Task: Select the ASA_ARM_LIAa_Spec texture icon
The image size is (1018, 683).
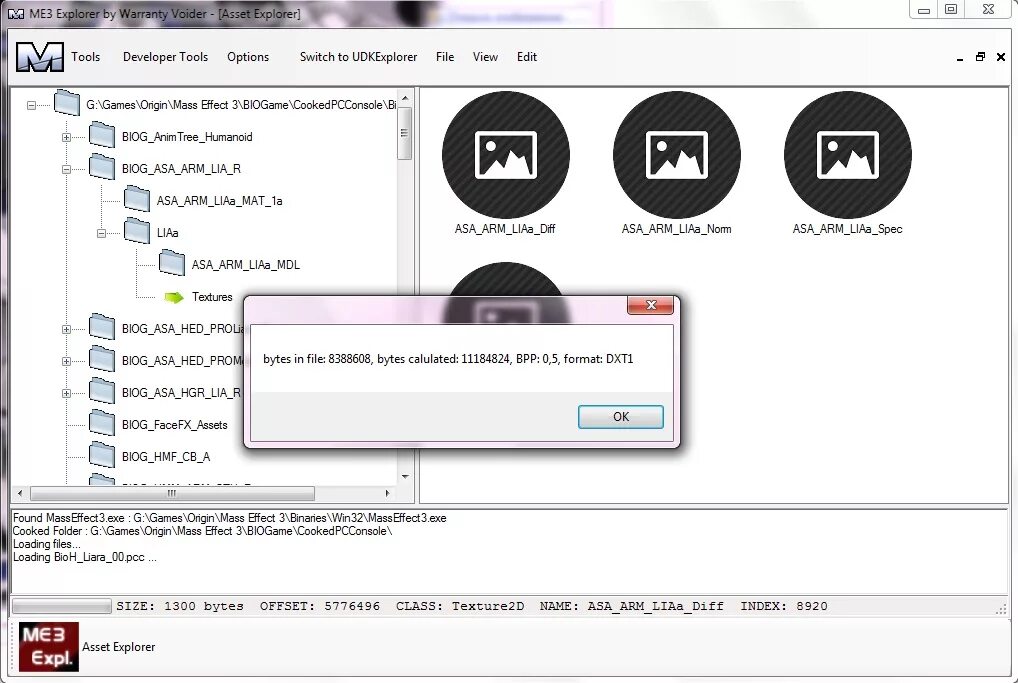Action: click(847, 155)
